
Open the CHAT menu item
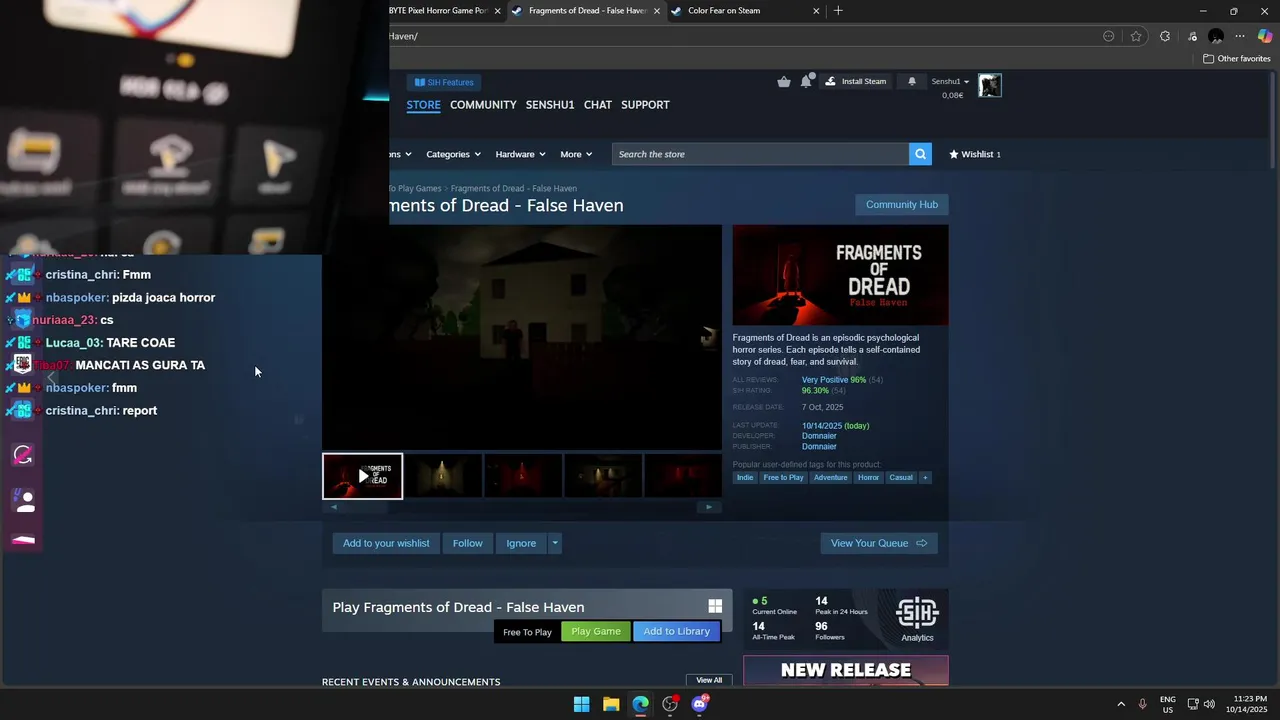coord(598,104)
